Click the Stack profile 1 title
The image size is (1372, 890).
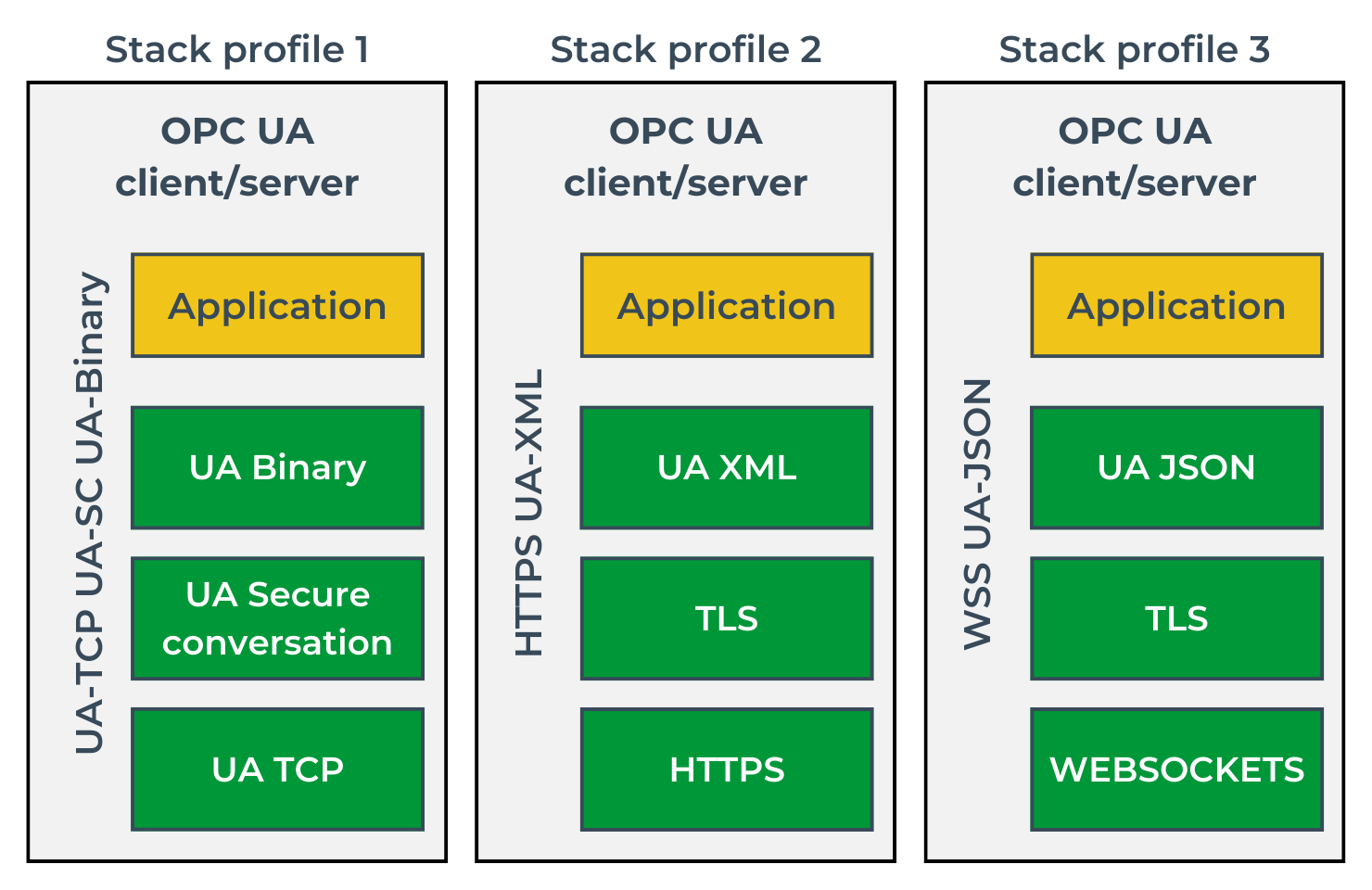237,50
